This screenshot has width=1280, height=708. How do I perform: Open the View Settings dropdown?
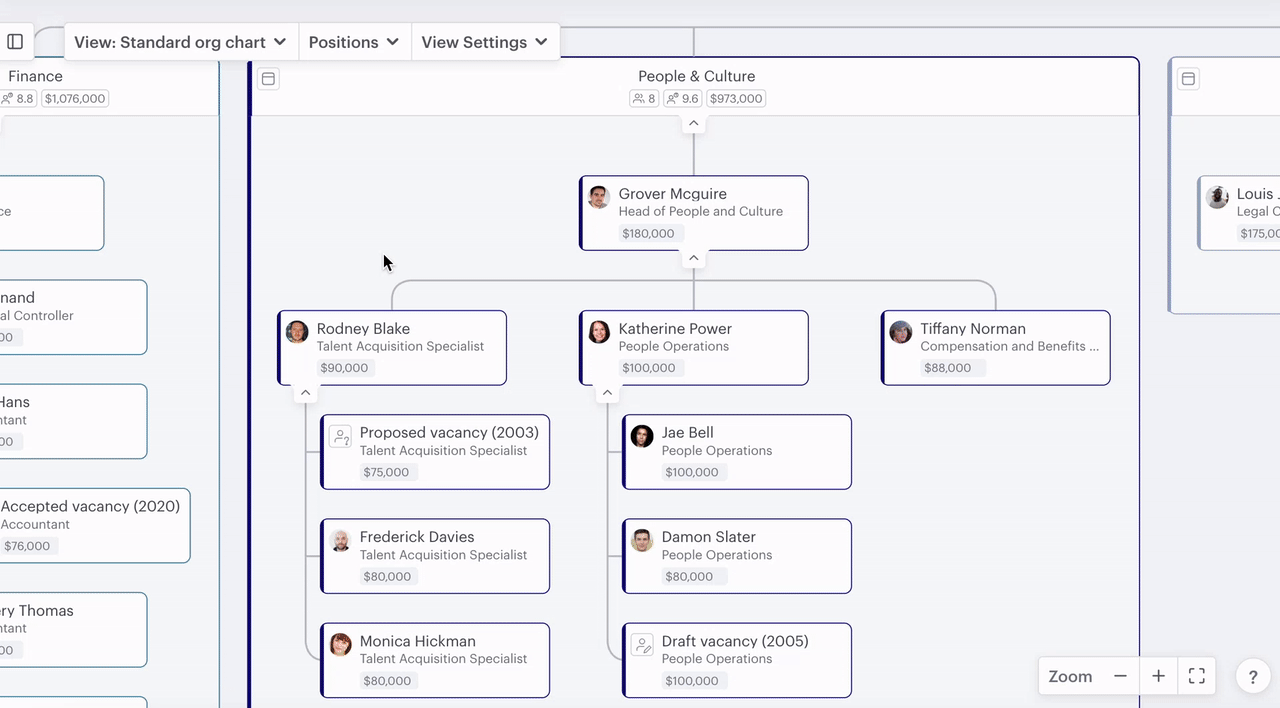tap(484, 42)
